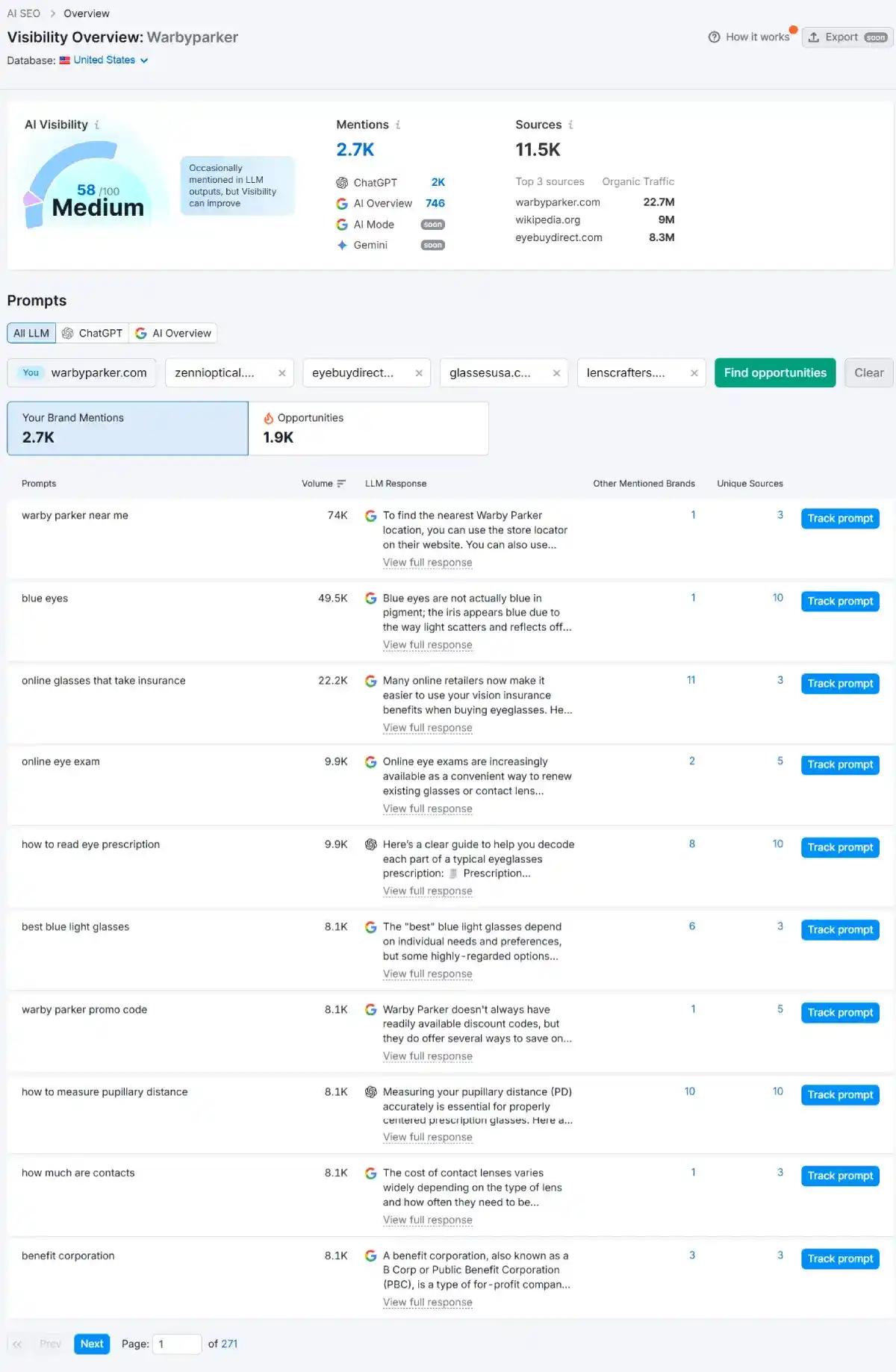Click warbyparker.com in Top 3 sources
This screenshot has height=1372, width=896.
558,202
